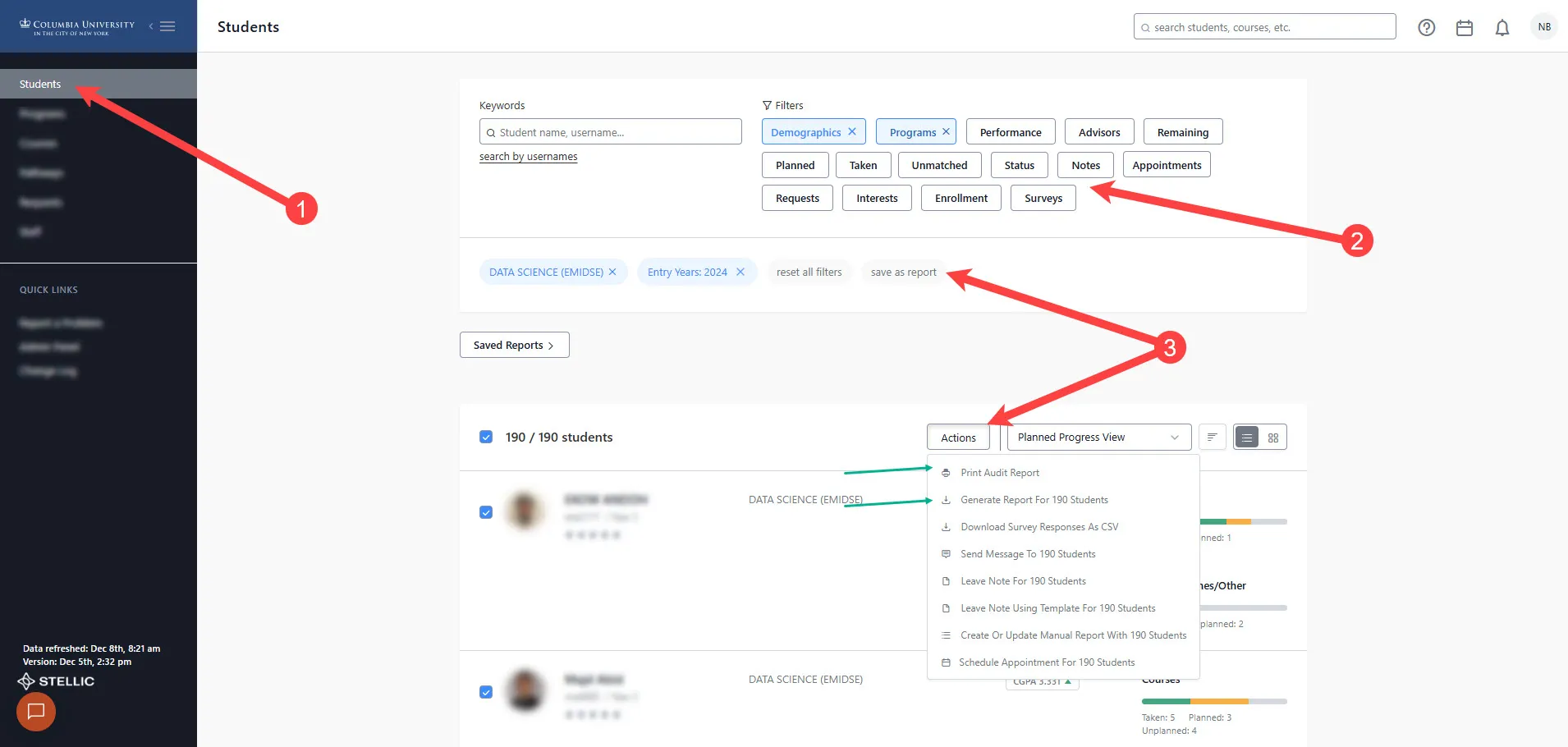Remove the Programs filter with its X
The image size is (1568, 747).
tap(946, 131)
